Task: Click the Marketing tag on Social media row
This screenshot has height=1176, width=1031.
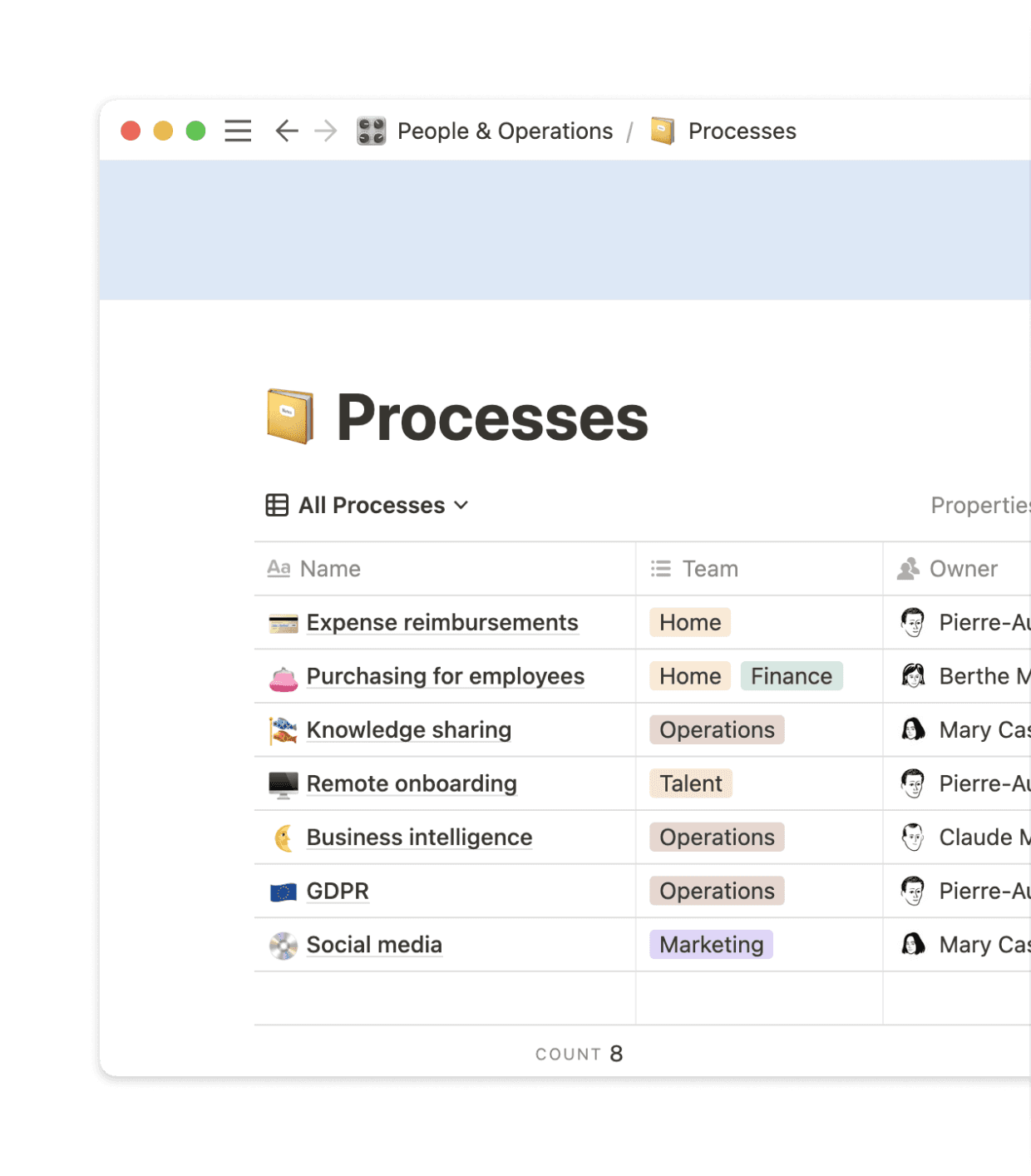Action: point(711,944)
